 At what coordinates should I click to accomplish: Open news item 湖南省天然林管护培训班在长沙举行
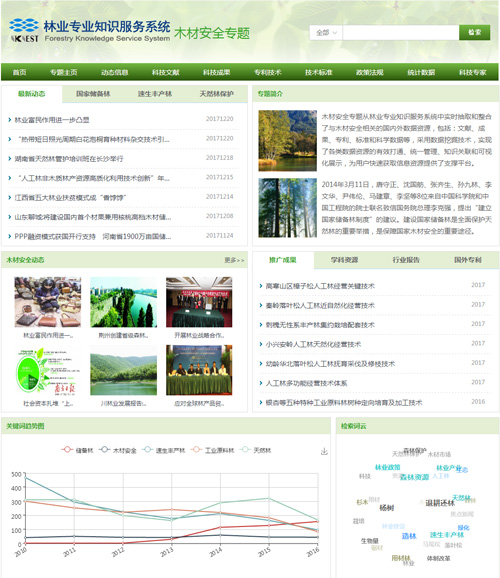69,159
